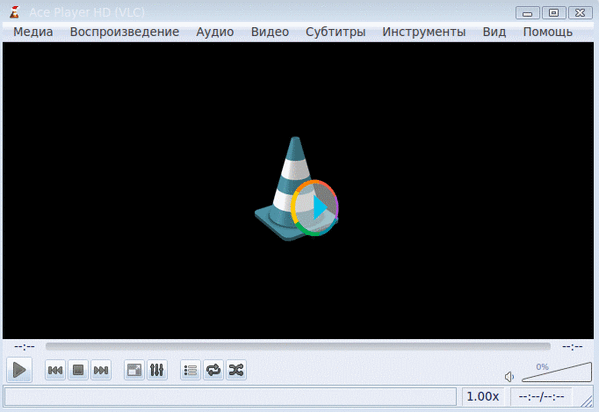Stop playback with the square button
599x412 pixels.
pyautogui.click(x=78, y=370)
